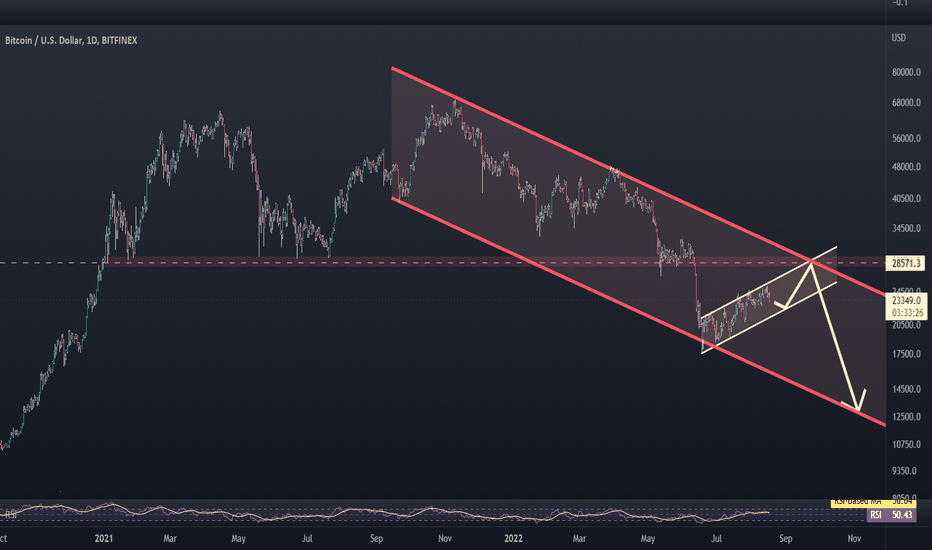Click the 'Bitcoin / U.S. Dollar, 1D, BITFINEX' chart title
Screen dimensions: 932x550
click(71, 40)
